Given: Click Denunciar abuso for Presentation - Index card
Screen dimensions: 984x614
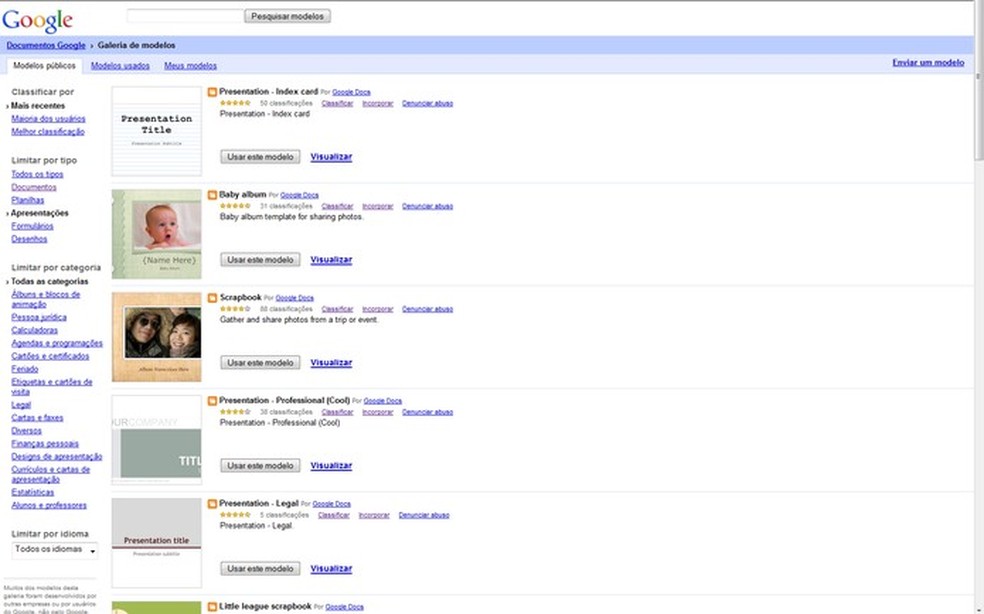Looking at the screenshot, I should pyautogui.click(x=427, y=103).
